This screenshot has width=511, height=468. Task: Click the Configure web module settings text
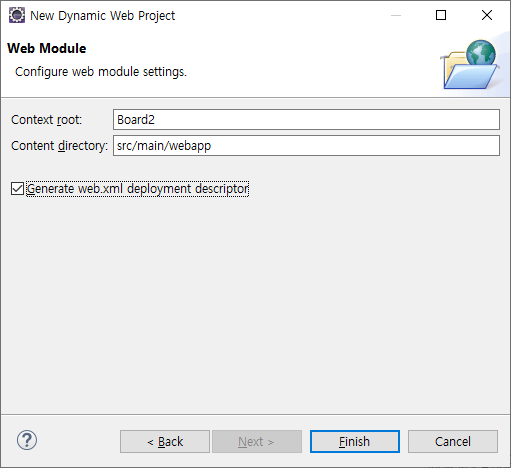pyautogui.click(x=101, y=72)
